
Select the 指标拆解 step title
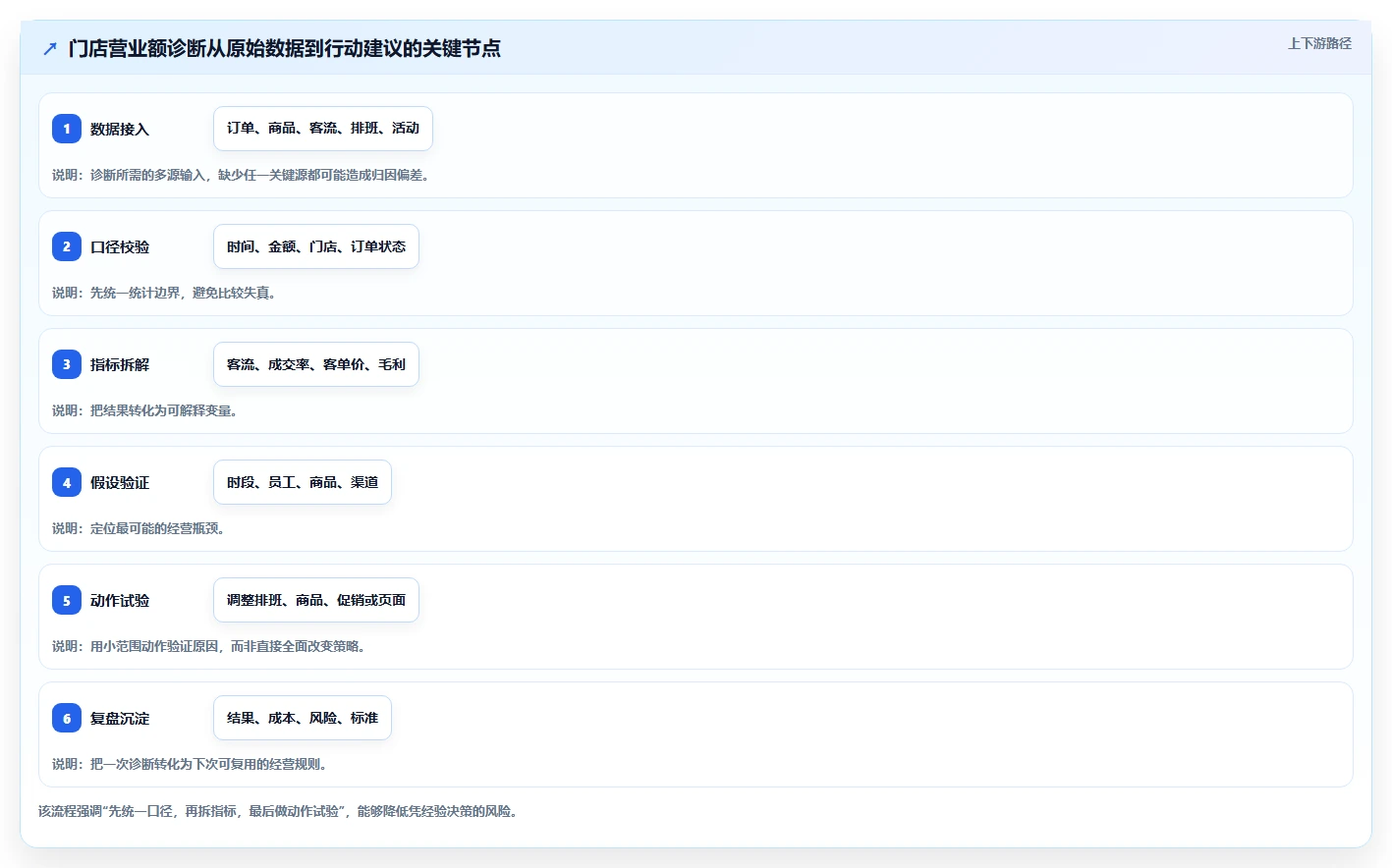(120, 364)
